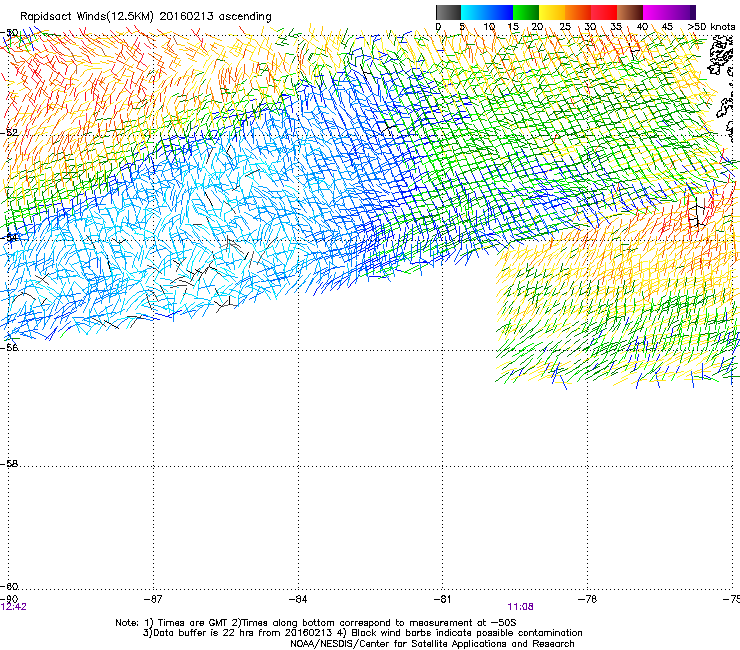Viewport: 740px width, 650px height.
Task: Click the latitude label '-58'
Action: [9, 464]
